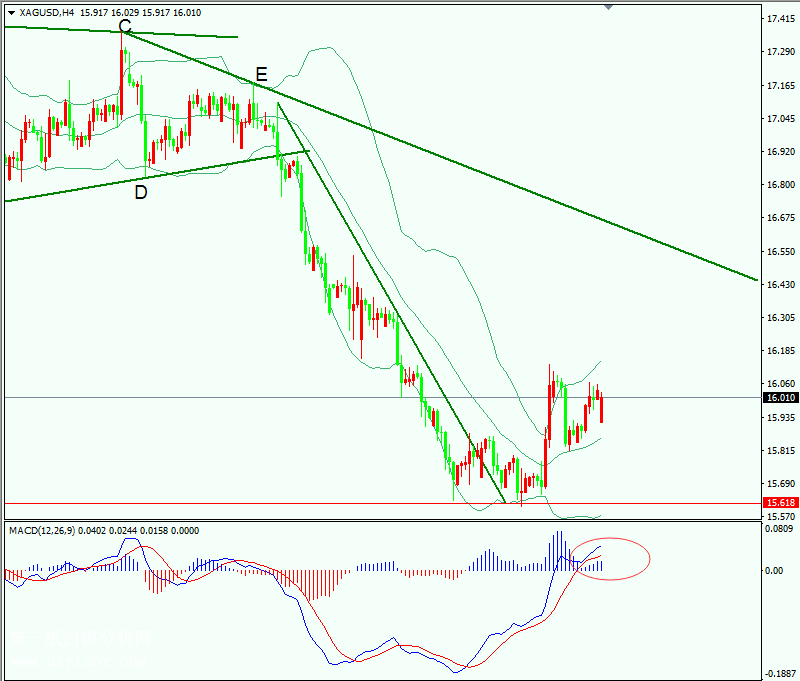The height and width of the screenshot is (681, 800).
Task: Select the current price tag 16.010
Action: (781, 398)
